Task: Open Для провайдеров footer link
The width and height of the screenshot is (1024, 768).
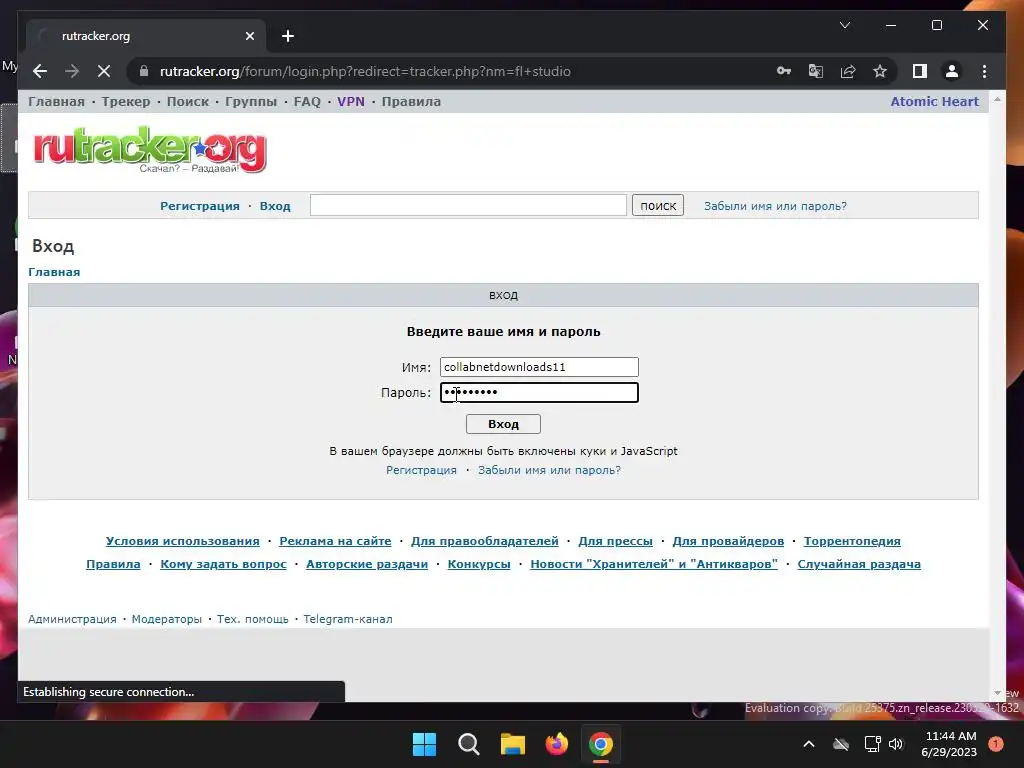Action: tap(728, 541)
